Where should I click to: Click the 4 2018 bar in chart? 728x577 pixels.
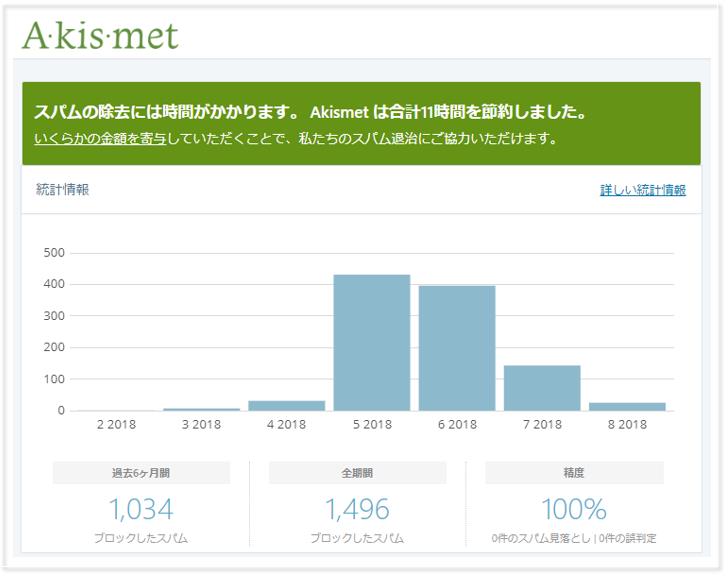click(x=286, y=406)
